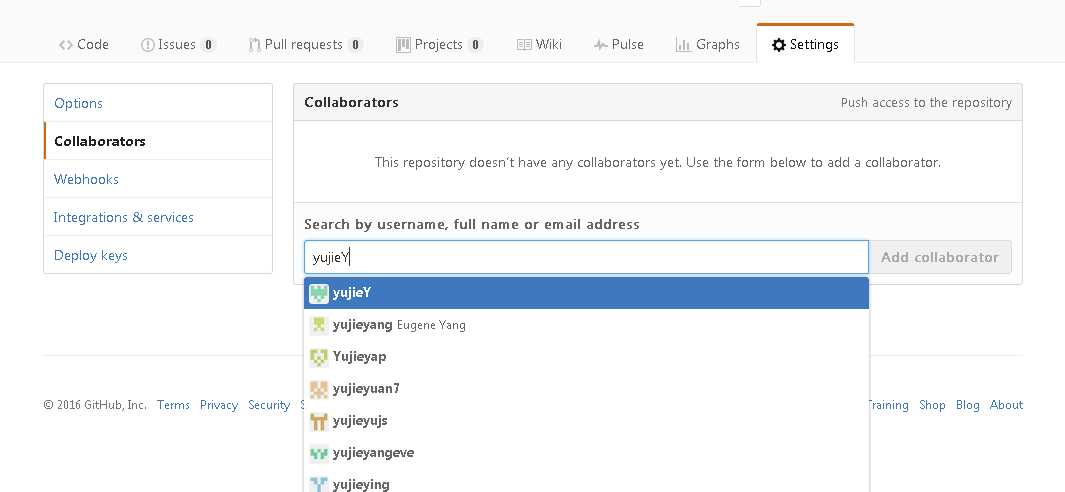Open Integrations & services page
Viewport: 1065px width, 492px height.
pyautogui.click(x=158, y=217)
